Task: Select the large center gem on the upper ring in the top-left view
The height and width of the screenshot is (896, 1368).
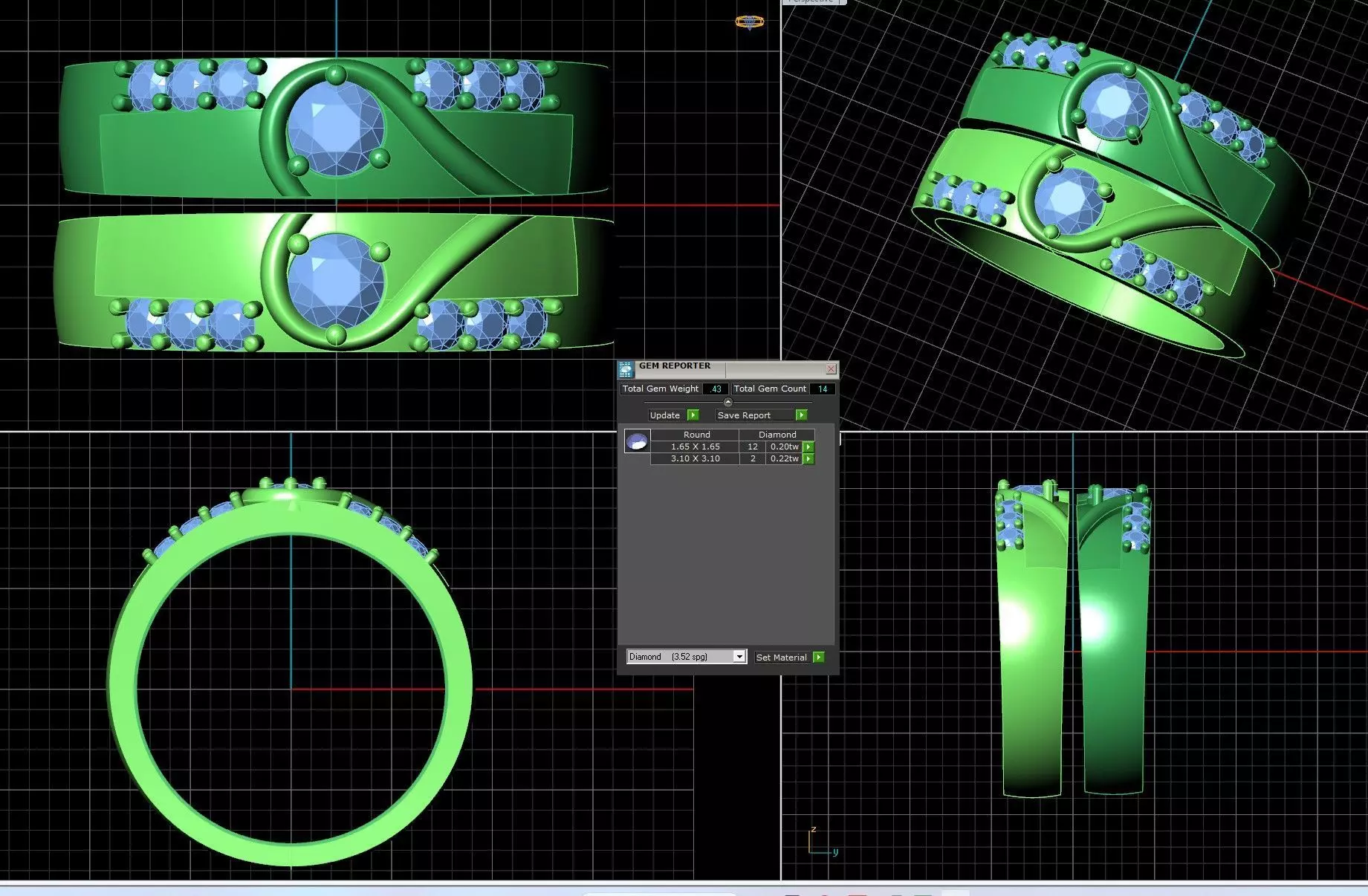Action: [336, 128]
